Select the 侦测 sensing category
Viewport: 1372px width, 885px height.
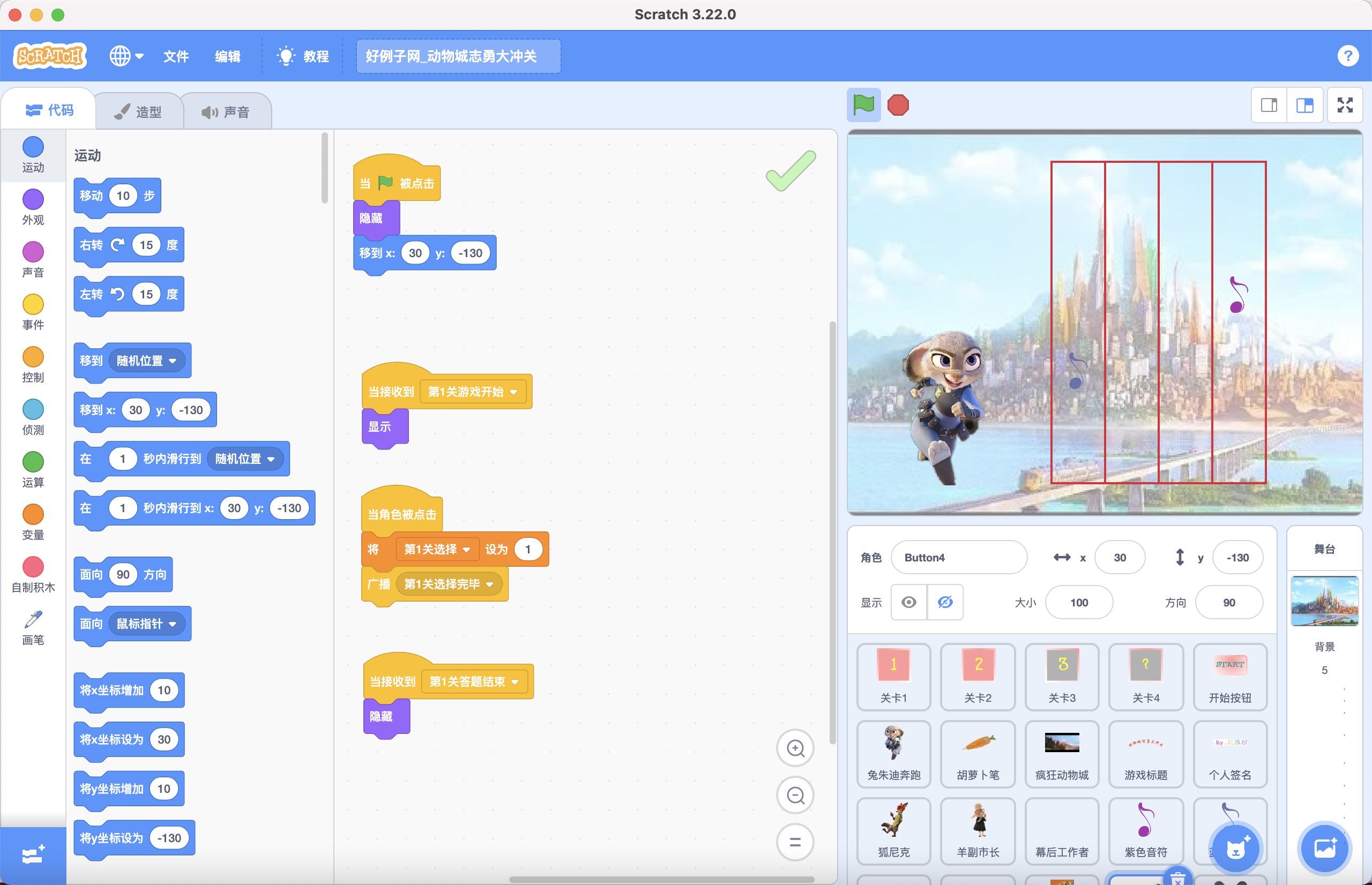33,418
